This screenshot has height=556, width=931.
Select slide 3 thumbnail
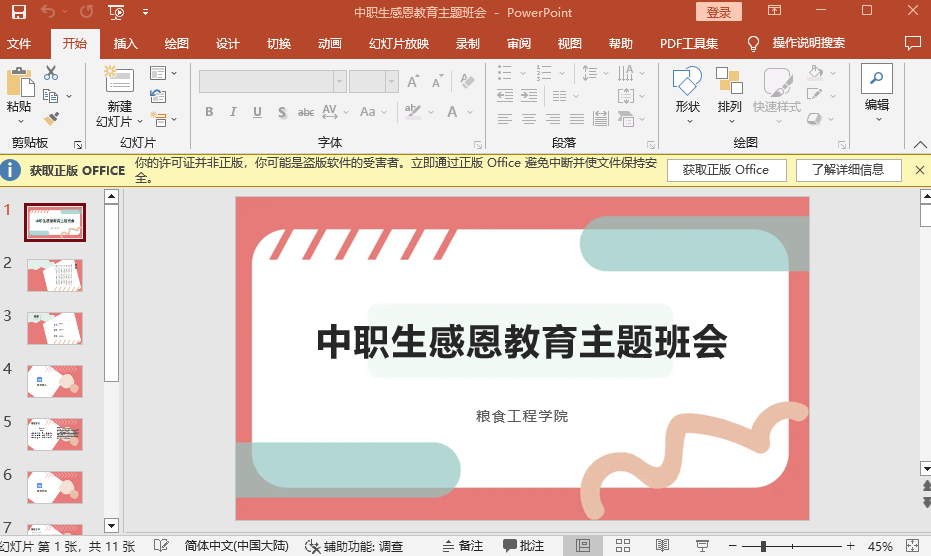[55, 328]
